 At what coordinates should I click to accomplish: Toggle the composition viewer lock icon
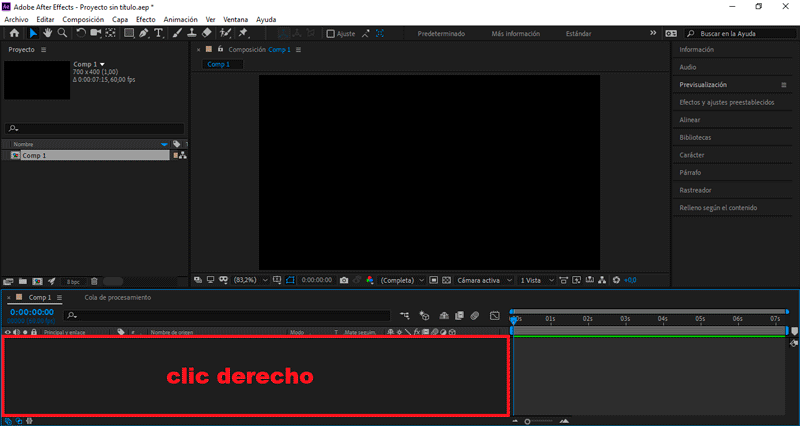point(220,49)
